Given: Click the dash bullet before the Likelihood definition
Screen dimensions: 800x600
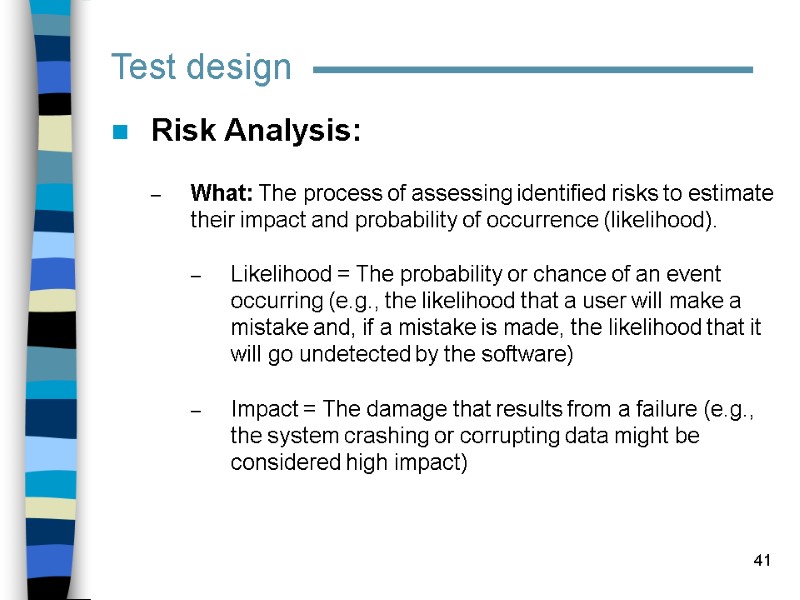Looking at the screenshot, I should tap(196, 276).
